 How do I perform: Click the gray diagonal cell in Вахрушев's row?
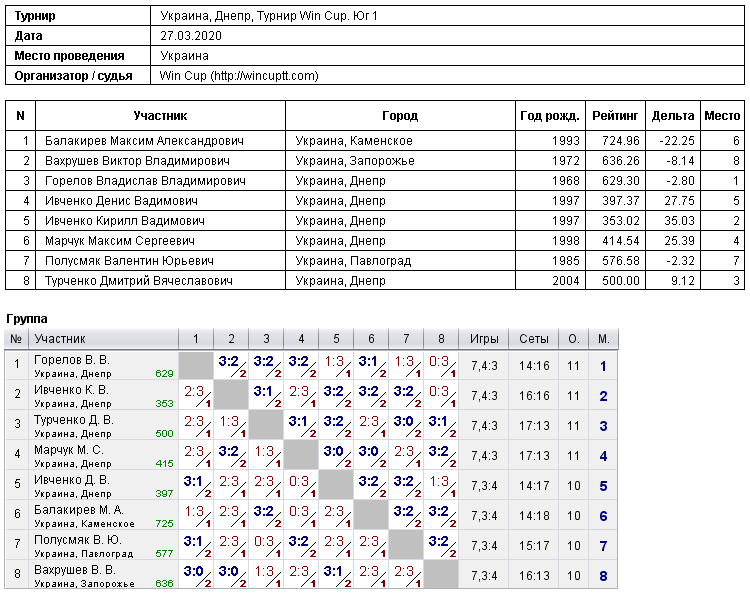click(441, 575)
